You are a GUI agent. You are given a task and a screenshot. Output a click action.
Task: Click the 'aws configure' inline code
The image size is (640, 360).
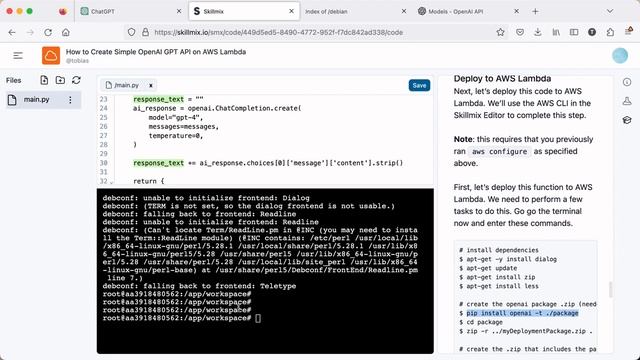500,151
